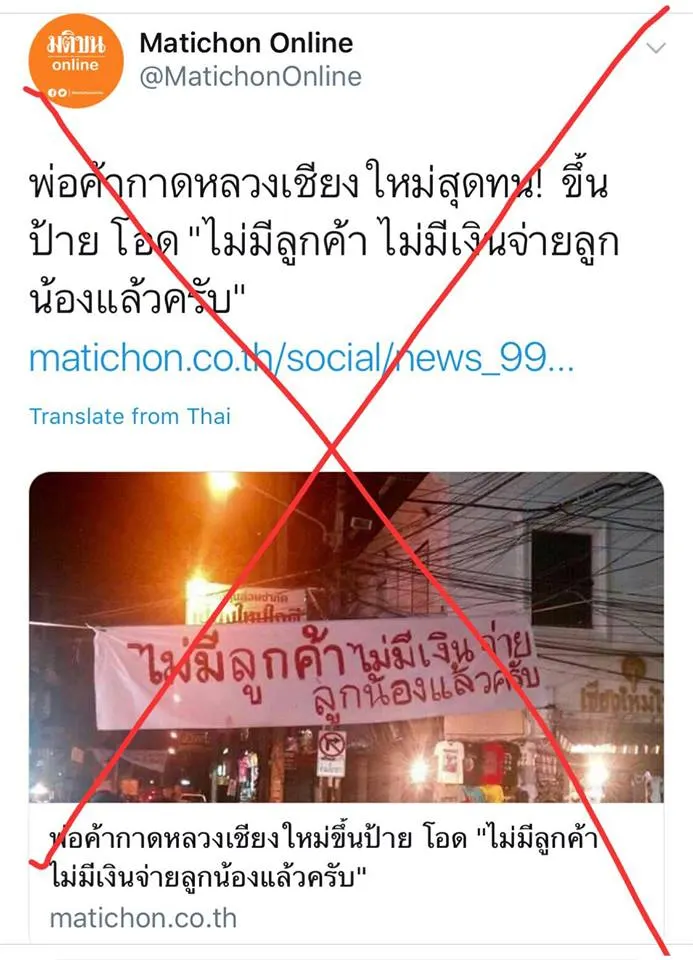Viewport: 693px width, 960px height.
Task: Open the Matichon Online profile avatar
Action: [76, 61]
